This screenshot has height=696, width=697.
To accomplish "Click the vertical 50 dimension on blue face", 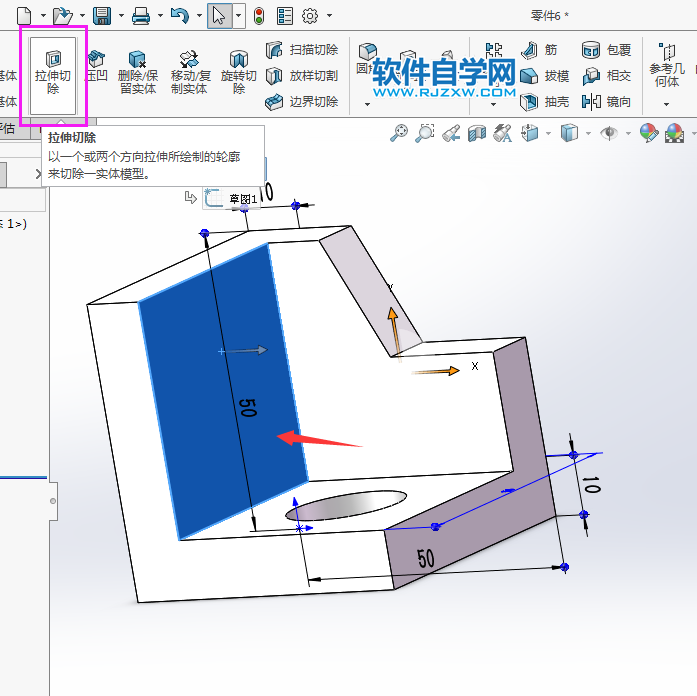I will pyautogui.click(x=248, y=407).
